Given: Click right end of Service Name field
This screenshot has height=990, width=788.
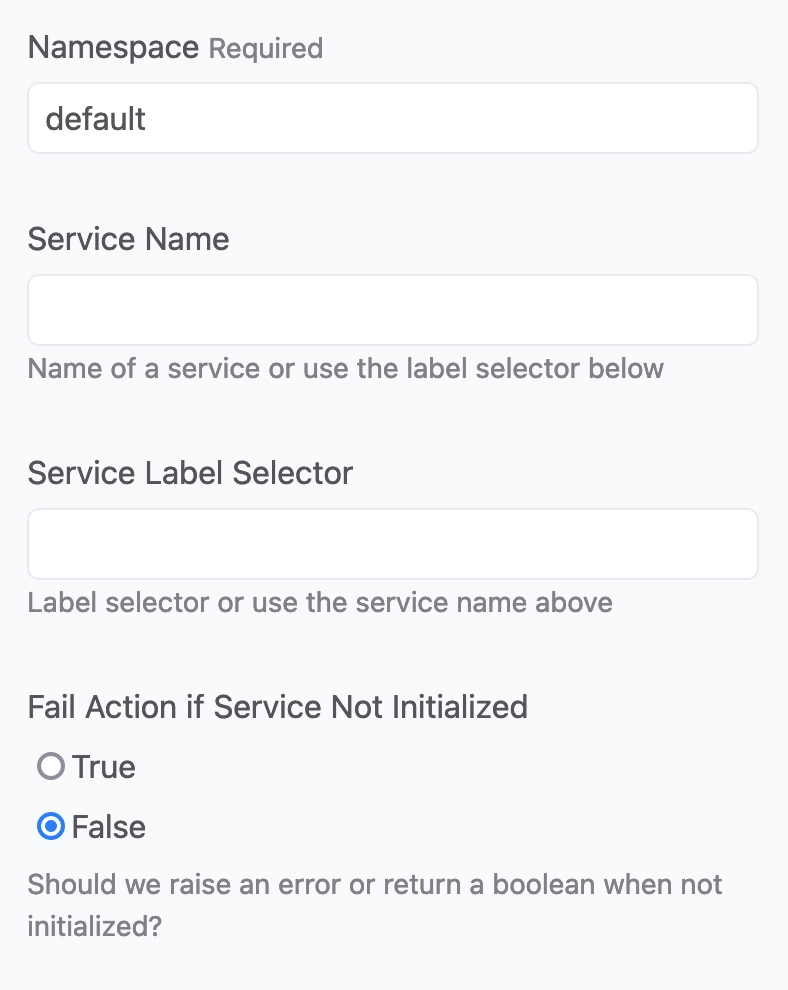Looking at the screenshot, I should pos(695,310).
